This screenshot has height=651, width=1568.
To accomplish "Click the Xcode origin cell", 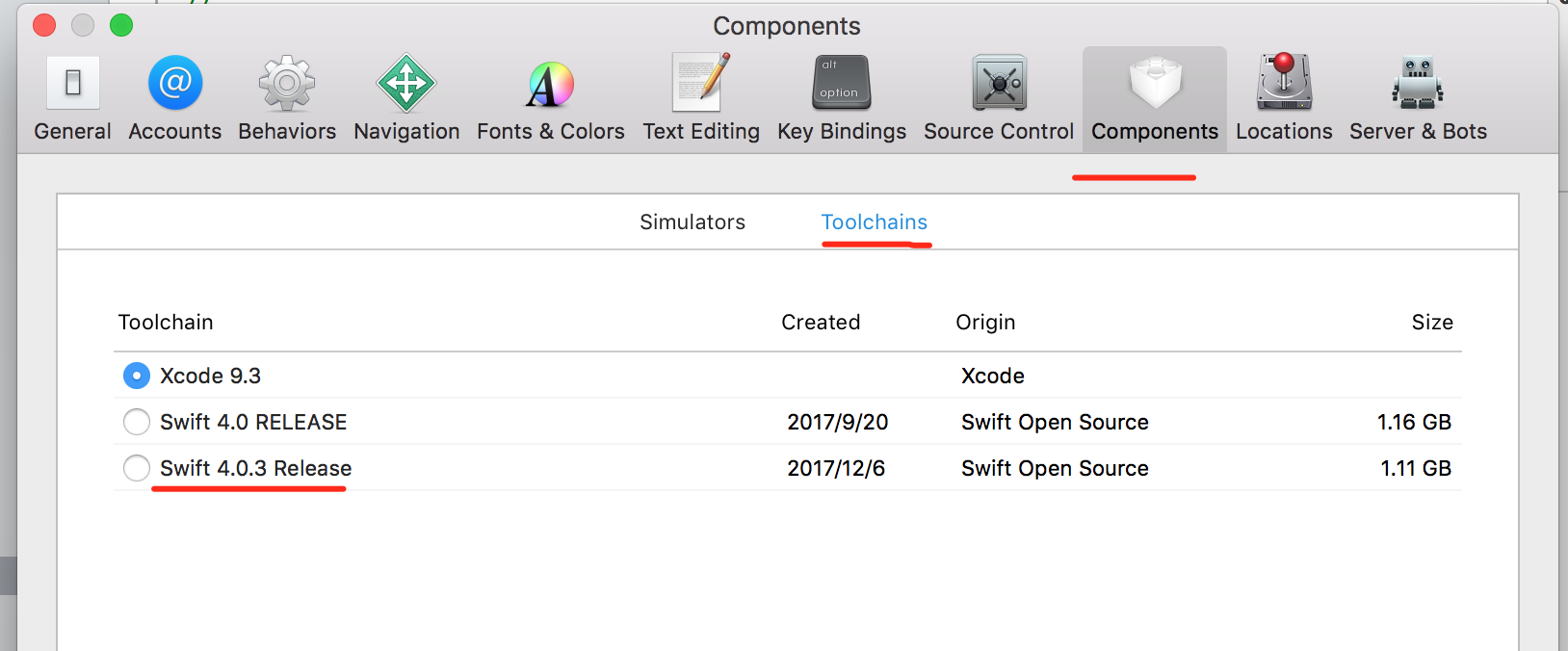I will point(993,376).
